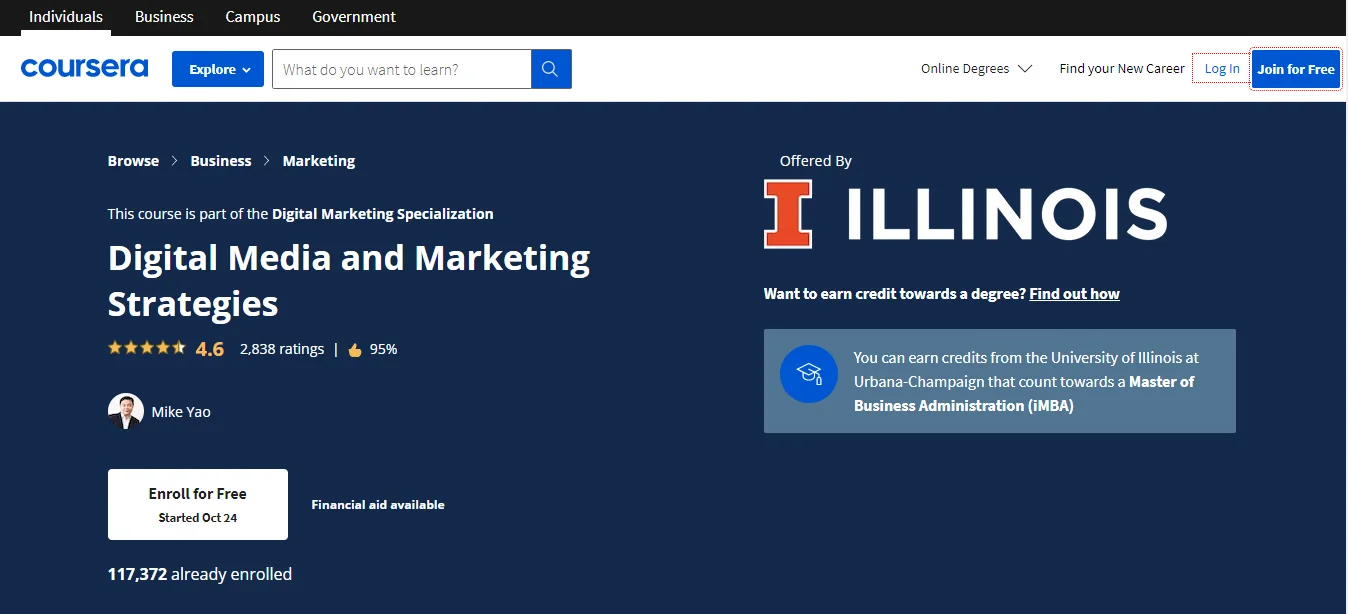This screenshot has height=614, width=1348.
Task: Open the Campus tab
Action: [253, 17]
